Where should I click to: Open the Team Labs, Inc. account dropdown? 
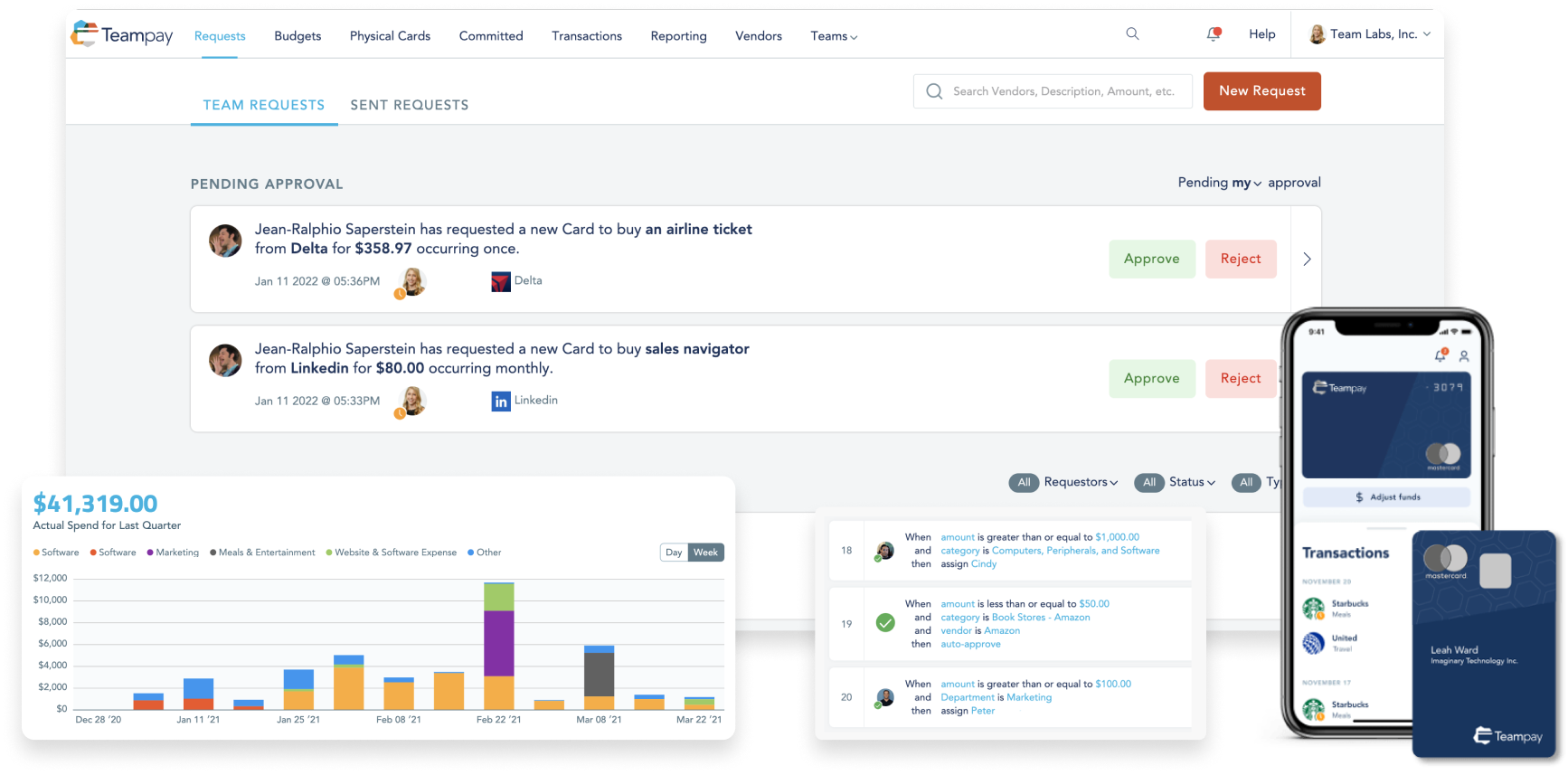click(1381, 34)
